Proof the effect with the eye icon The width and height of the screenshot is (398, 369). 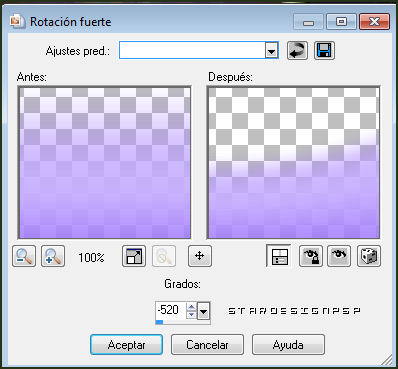[339, 256]
